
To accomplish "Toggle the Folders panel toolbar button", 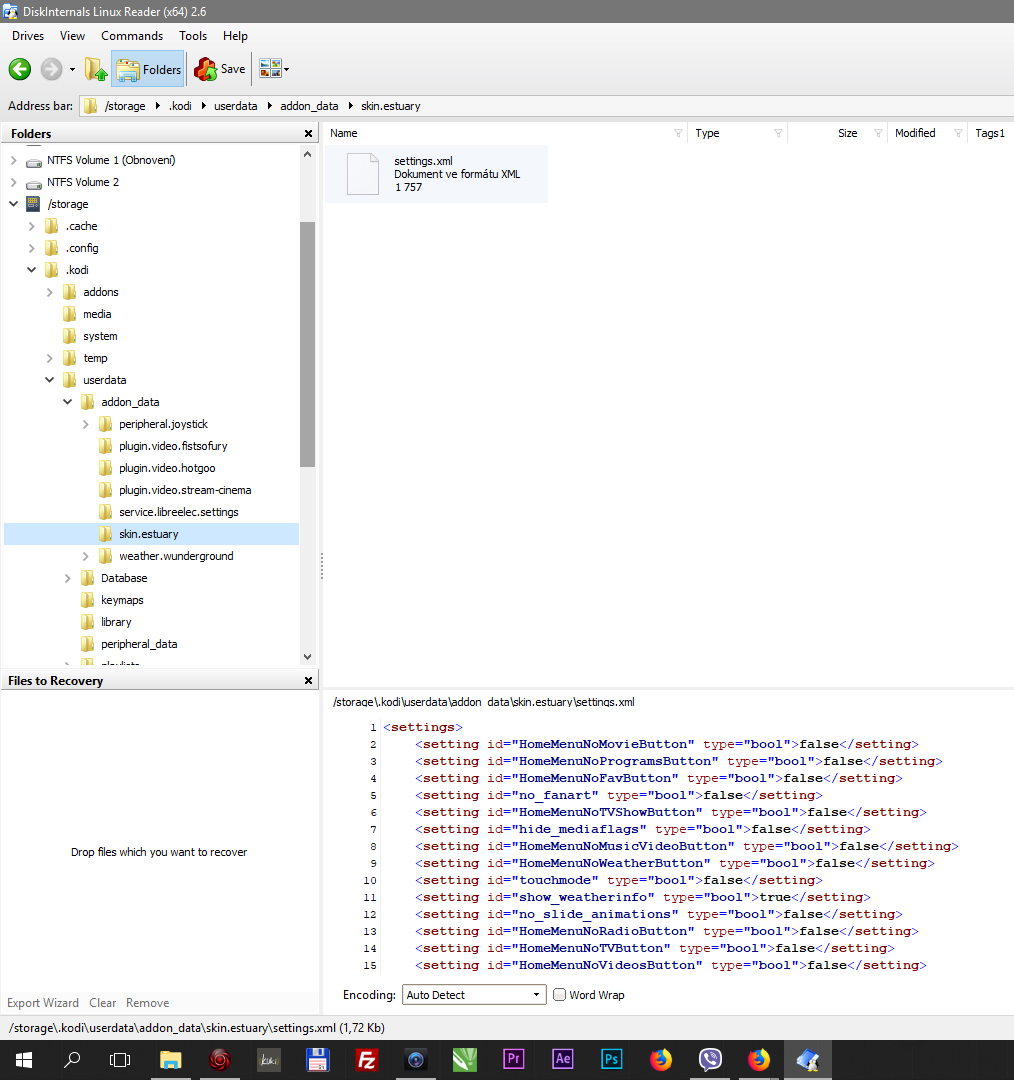I will (148, 69).
